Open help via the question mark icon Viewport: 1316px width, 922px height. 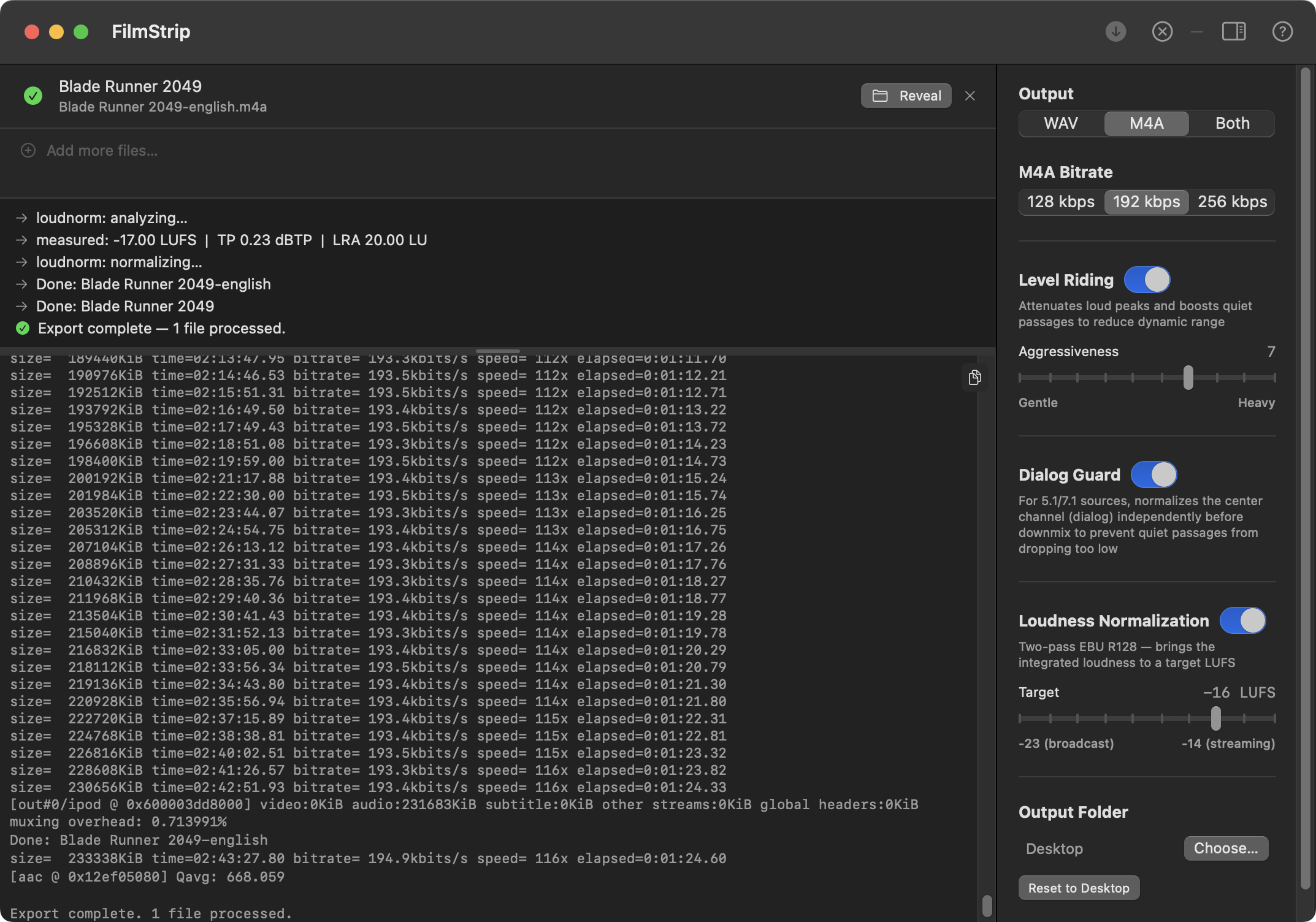pyautogui.click(x=1282, y=31)
